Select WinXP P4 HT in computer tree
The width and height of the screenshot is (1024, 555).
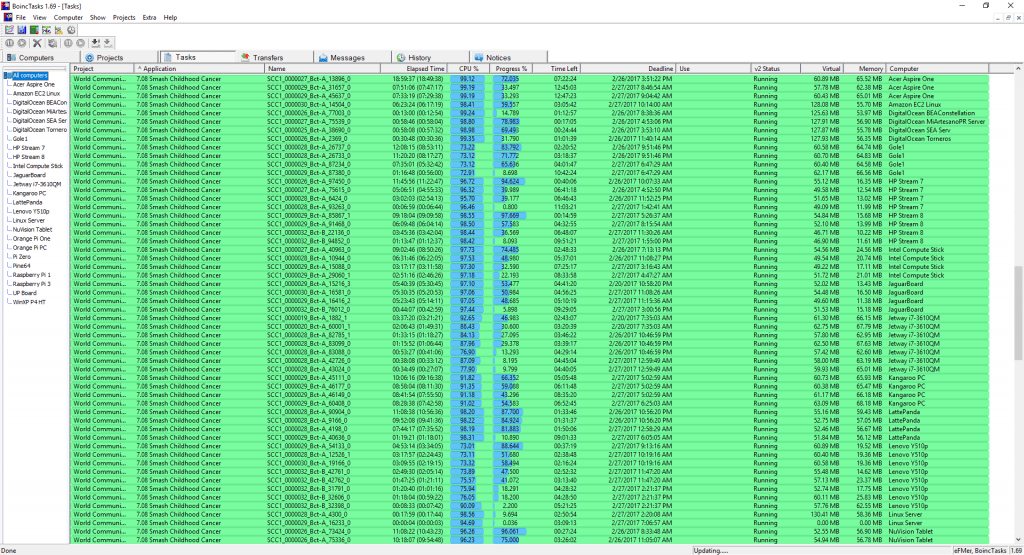tap(29, 302)
